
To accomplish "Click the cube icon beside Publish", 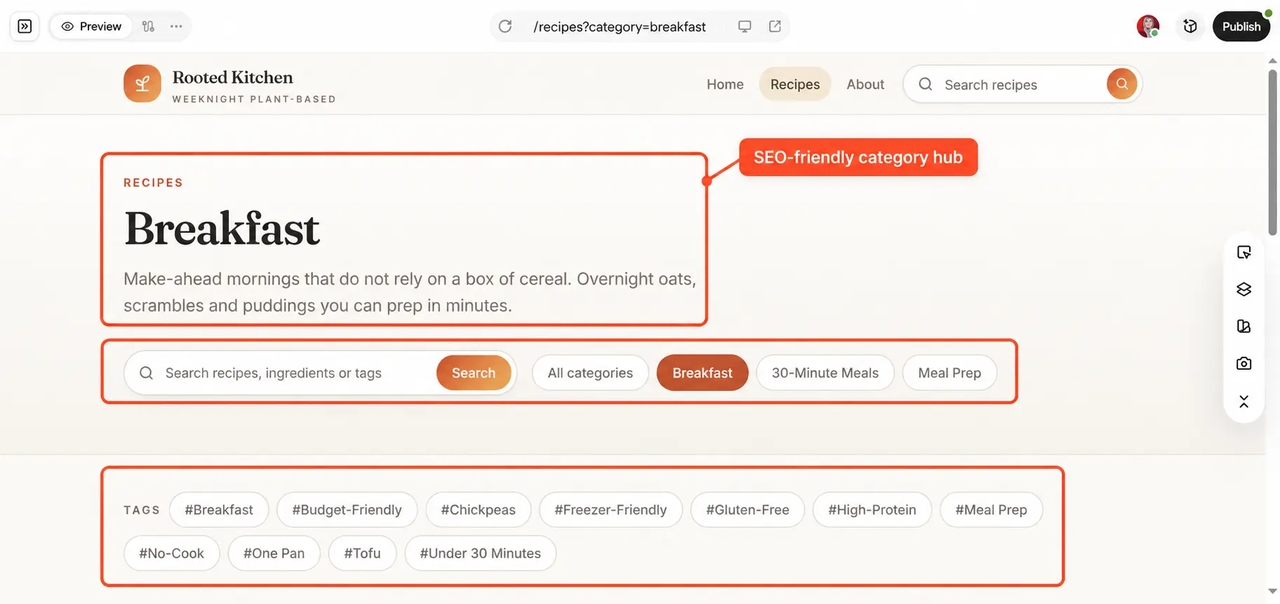I will [1190, 26].
